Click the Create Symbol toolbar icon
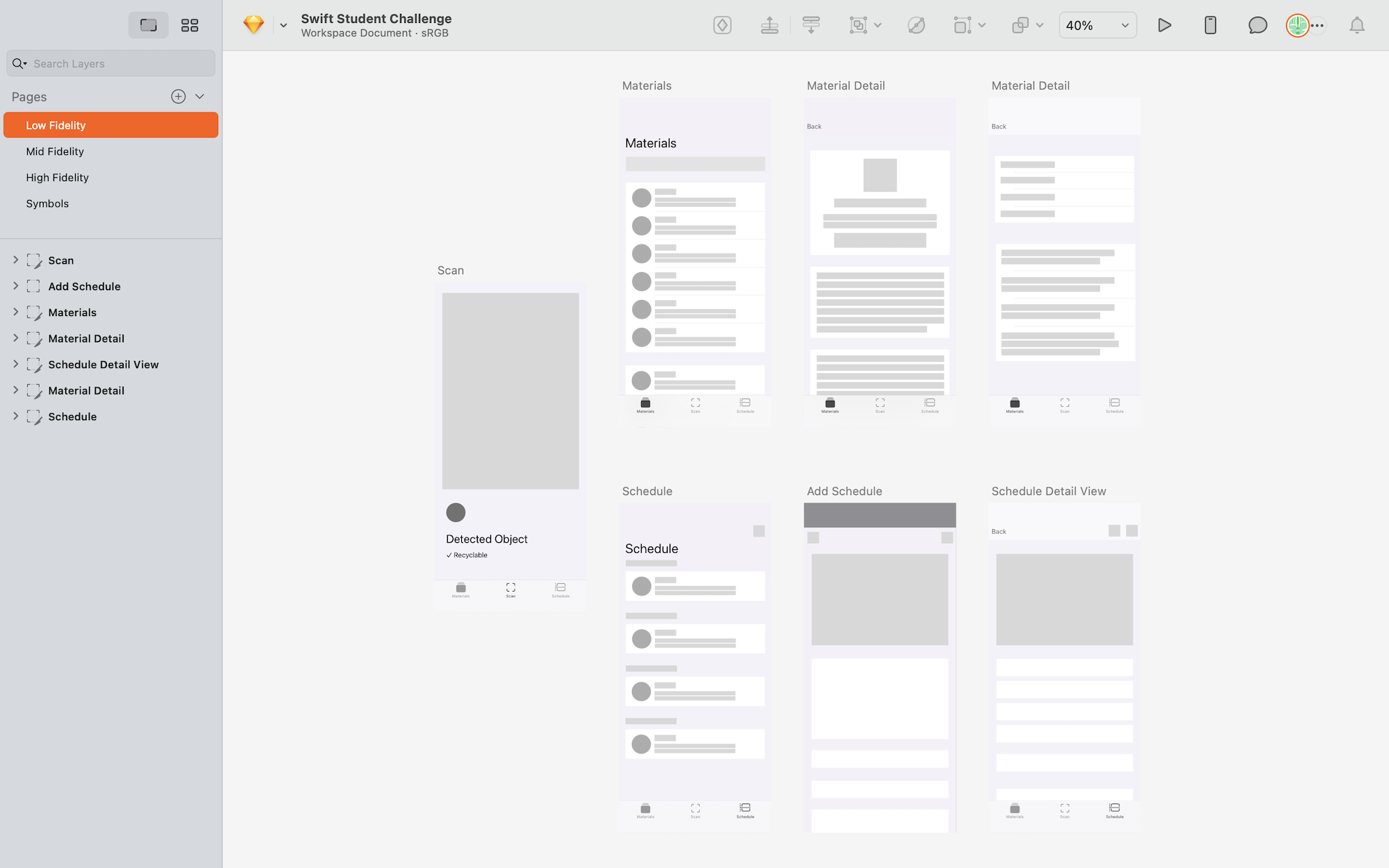Image resolution: width=1389 pixels, height=868 pixels. click(722, 26)
